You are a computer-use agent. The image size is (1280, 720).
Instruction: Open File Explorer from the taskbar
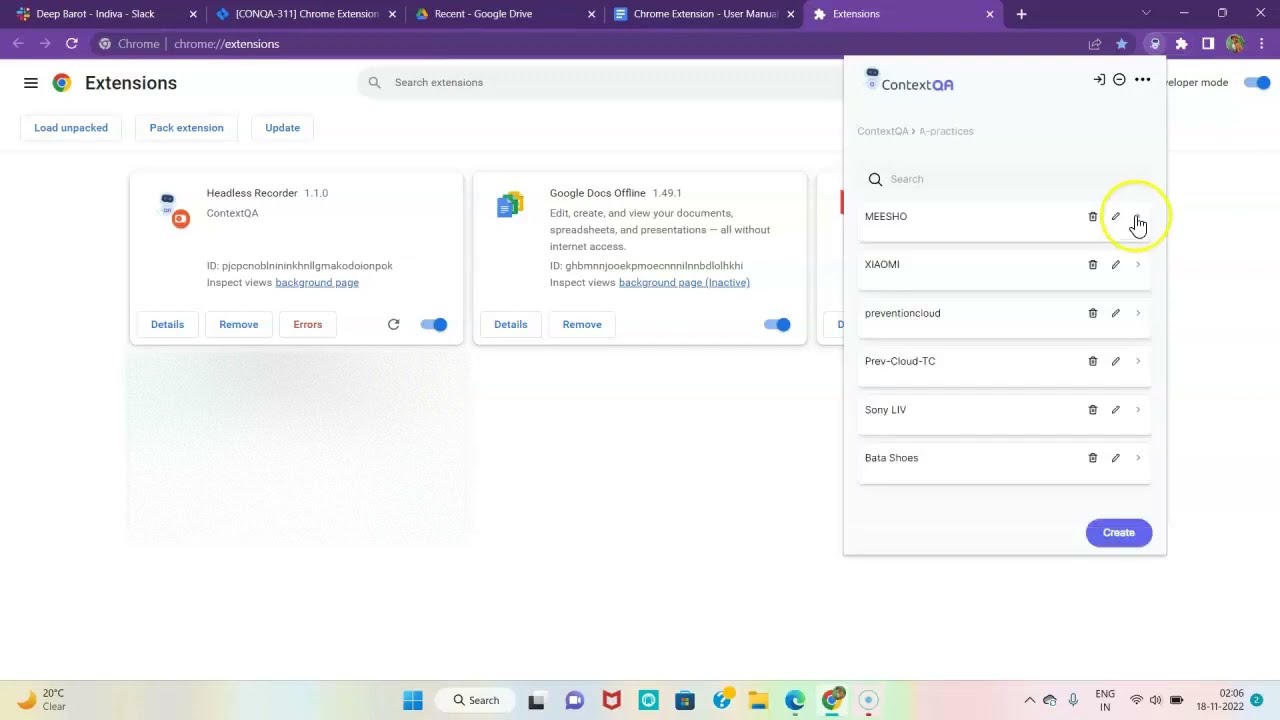[758, 700]
